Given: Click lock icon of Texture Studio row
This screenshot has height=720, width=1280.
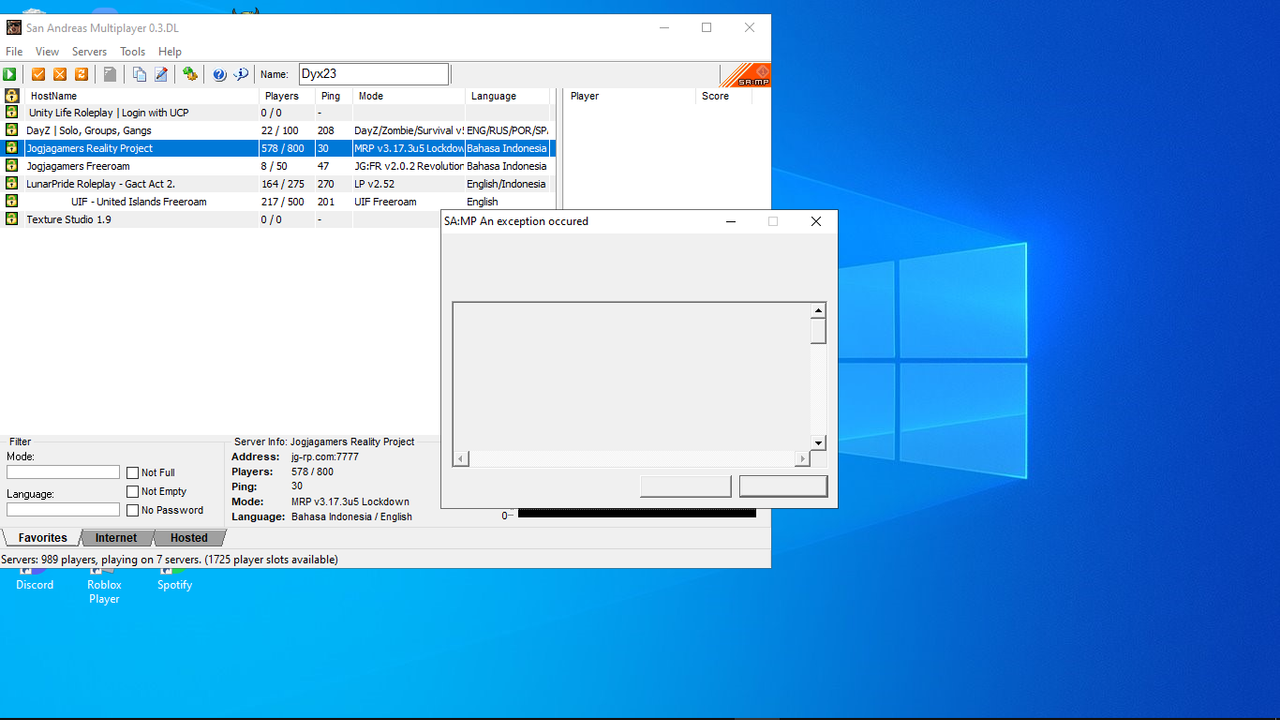Looking at the screenshot, I should coord(12,219).
